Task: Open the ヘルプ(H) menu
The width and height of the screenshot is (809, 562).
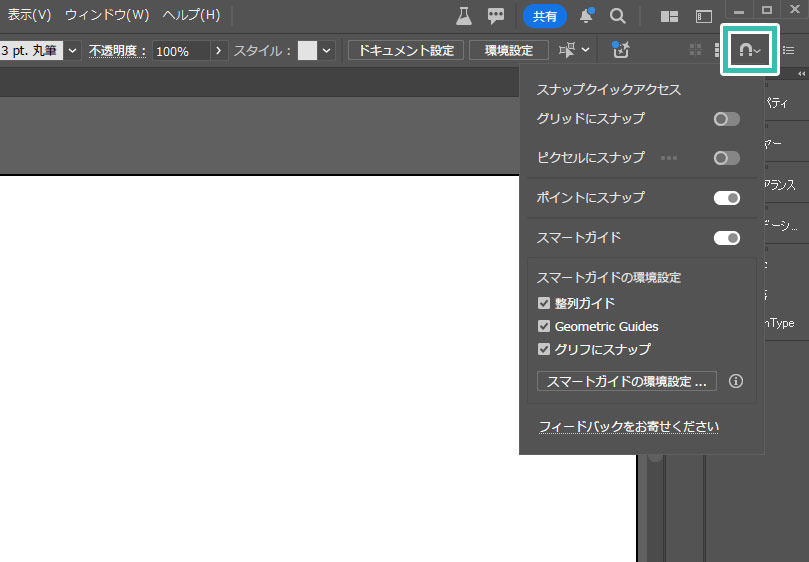Action: pyautogui.click(x=191, y=15)
